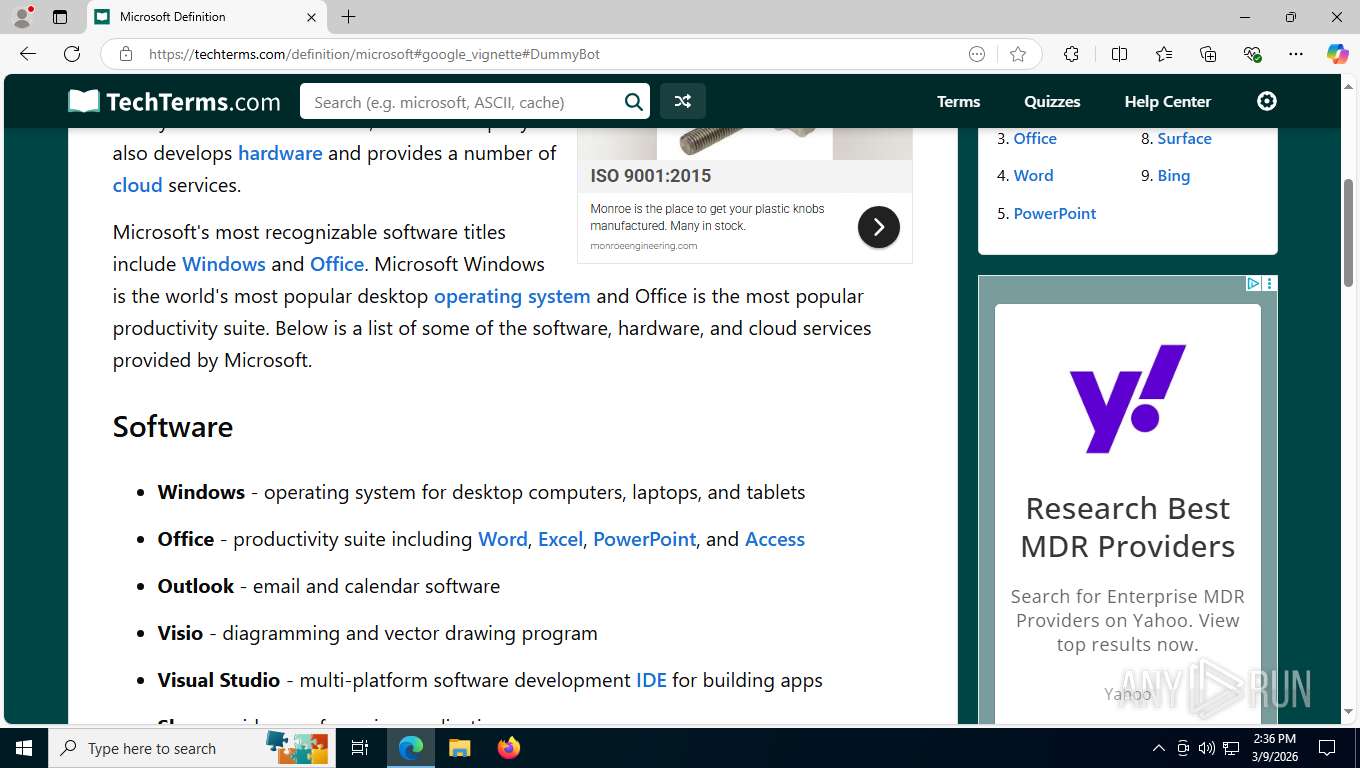Screen dimensions: 1360x768
Task: Follow the IDE link
Action: point(651,680)
